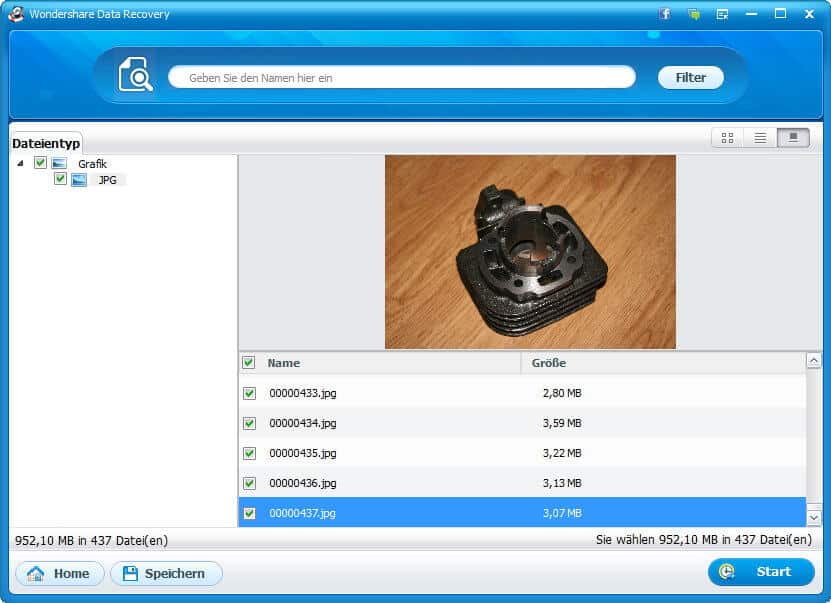Viewport: 831px width, 603px height.
Task: Click the 3,59 MB size value
Action: pos(562,423)
